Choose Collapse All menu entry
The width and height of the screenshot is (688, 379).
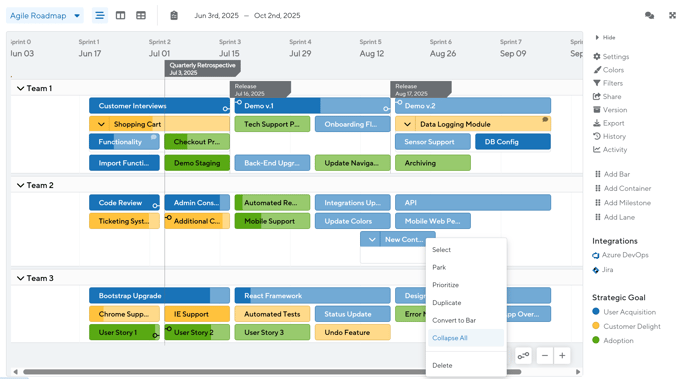pos(466,338)
